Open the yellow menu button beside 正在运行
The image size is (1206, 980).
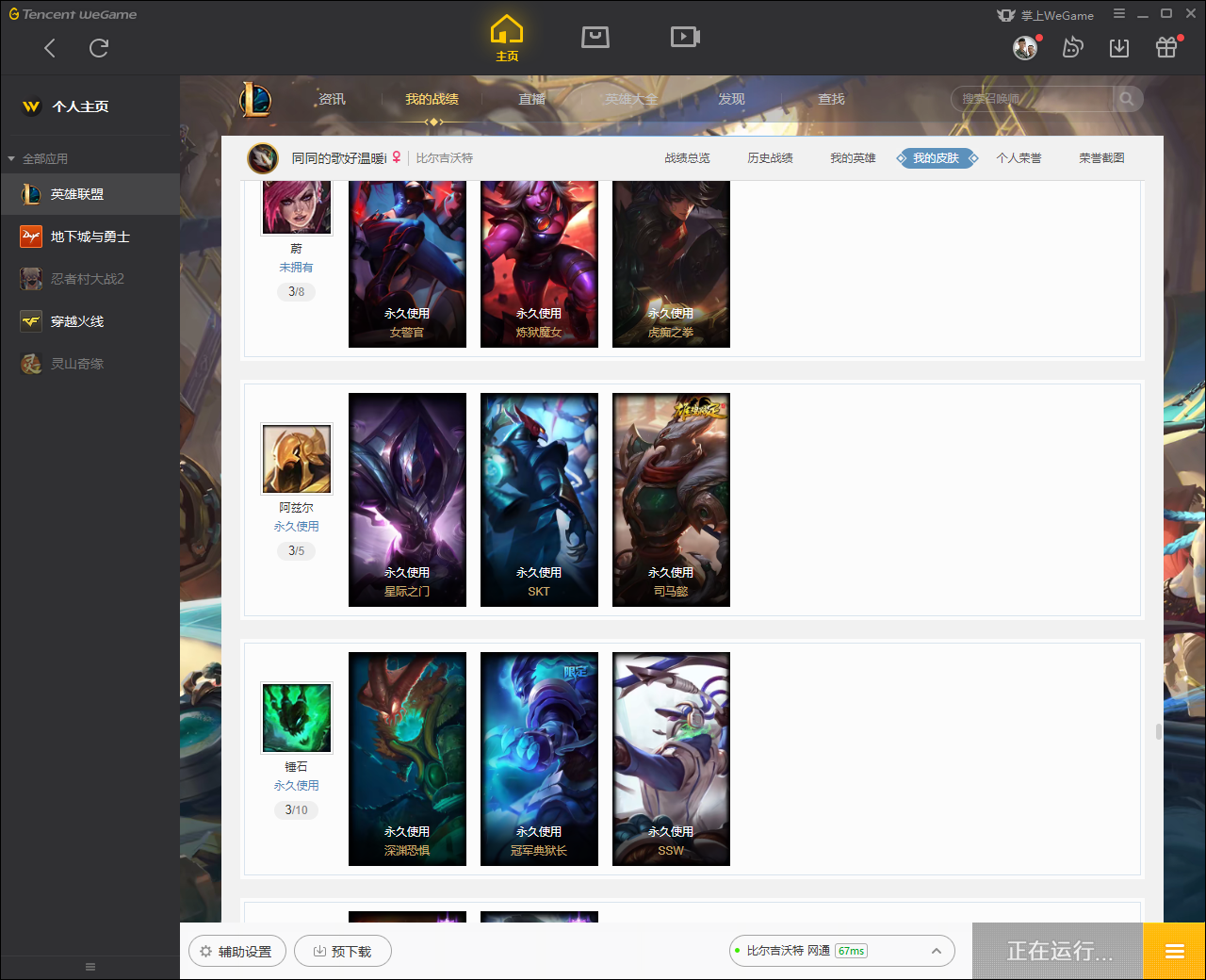point(1175,952)
